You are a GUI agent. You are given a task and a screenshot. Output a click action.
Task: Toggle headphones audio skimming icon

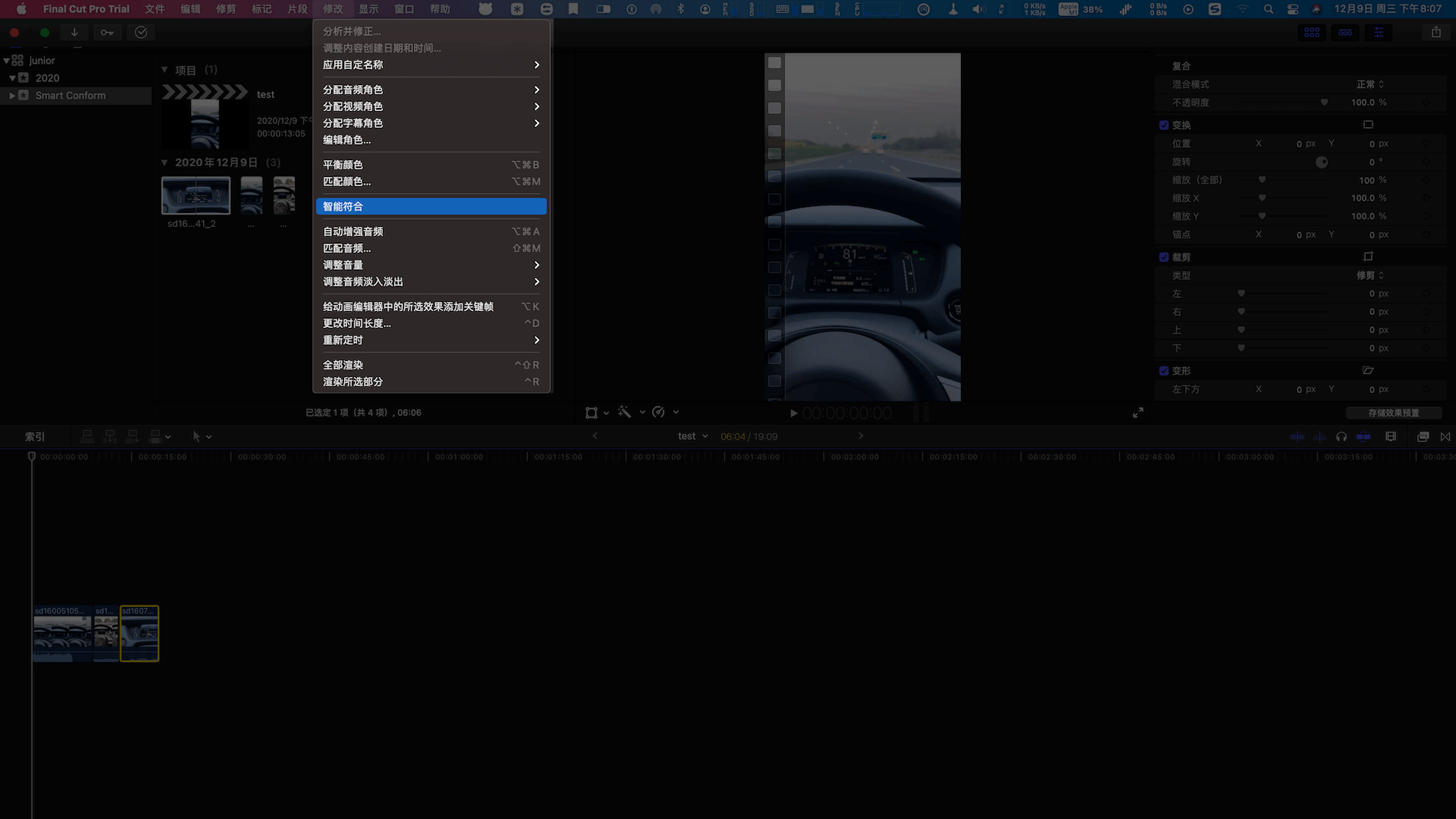[1341, 437]
